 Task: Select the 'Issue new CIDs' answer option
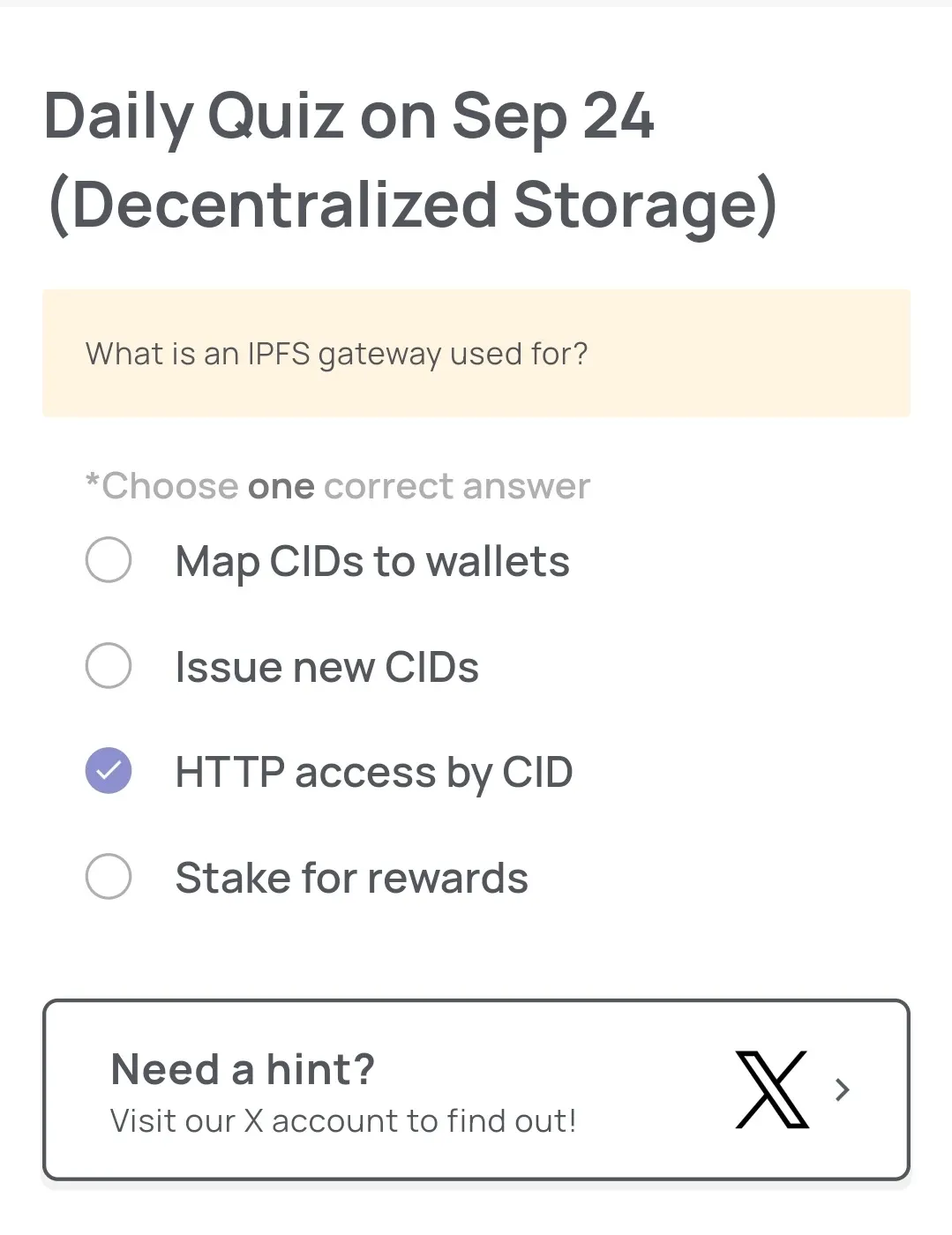coord(108,666)
